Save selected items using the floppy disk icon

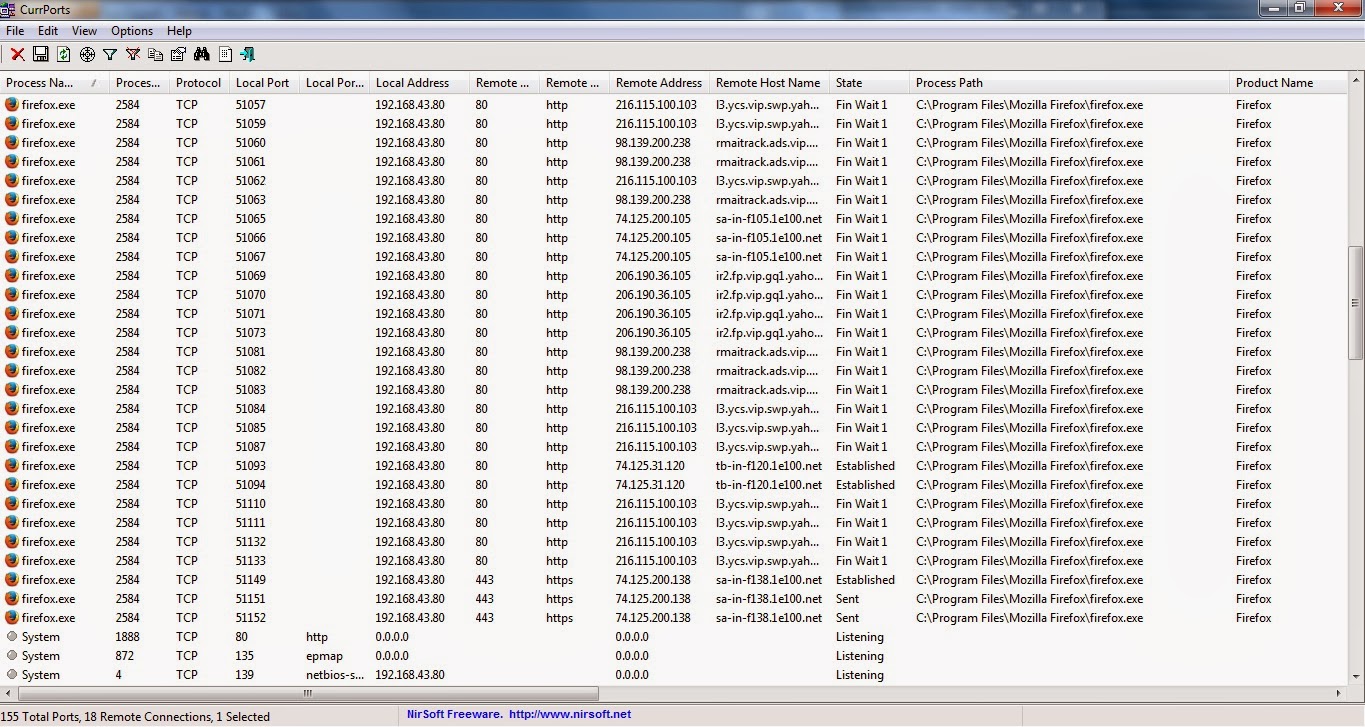[41, 54]
